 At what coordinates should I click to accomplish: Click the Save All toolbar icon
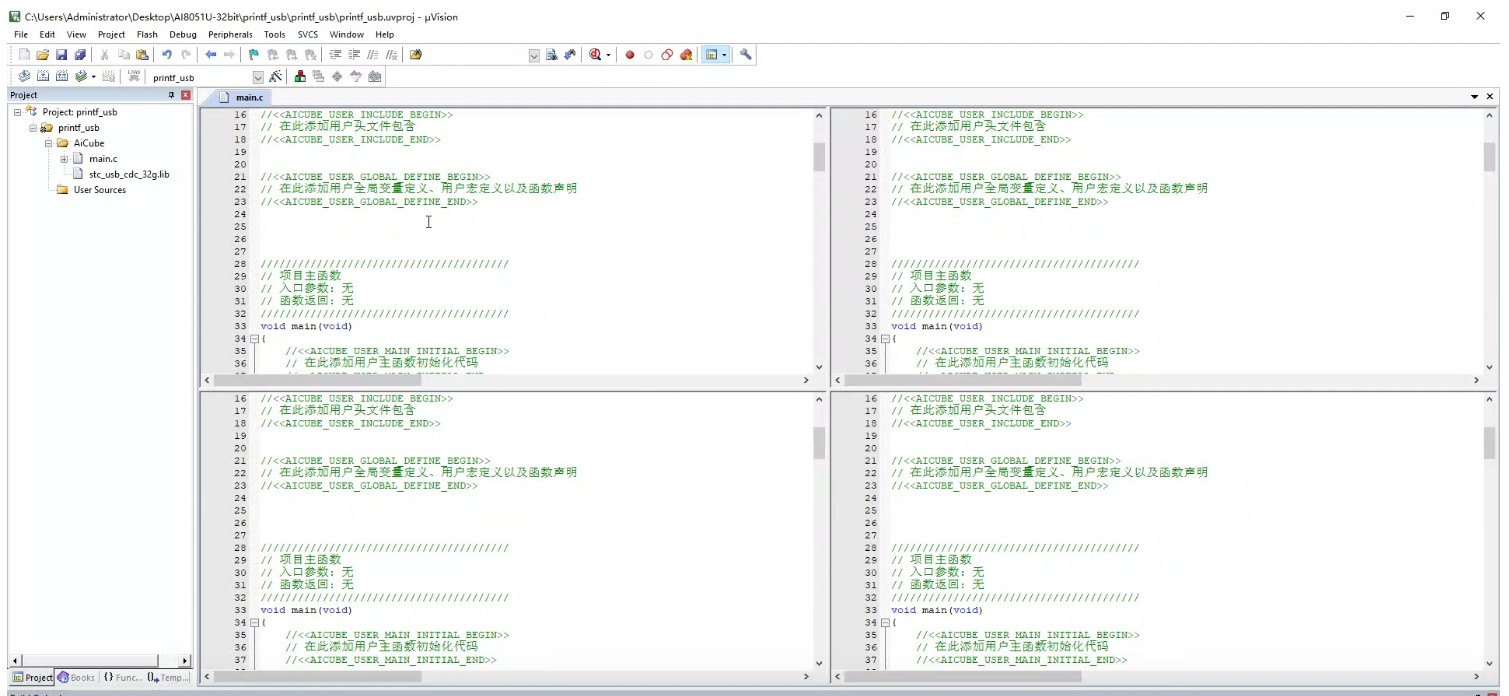[x=80, y=55]
